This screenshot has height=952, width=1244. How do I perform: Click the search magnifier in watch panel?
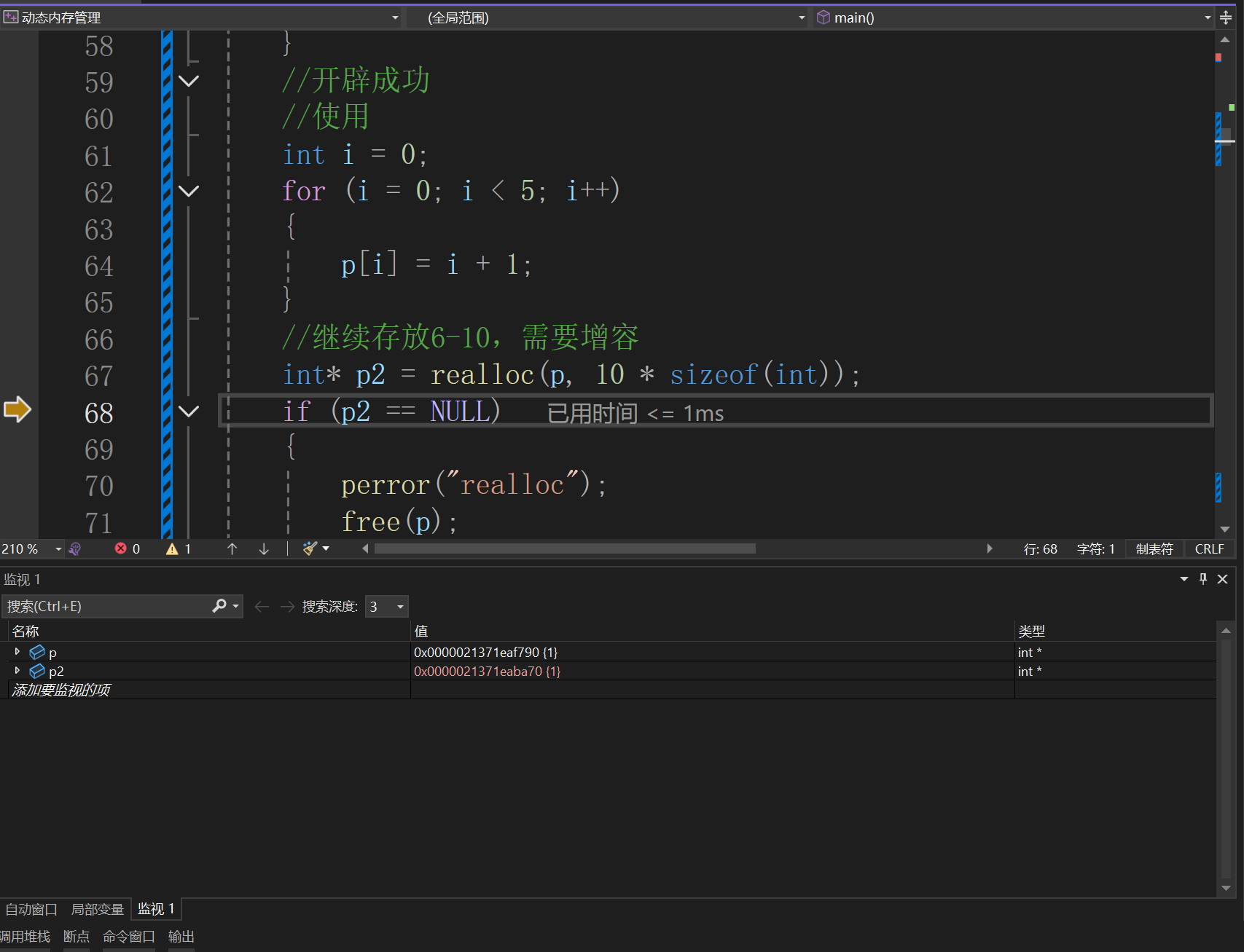(219, 606)
